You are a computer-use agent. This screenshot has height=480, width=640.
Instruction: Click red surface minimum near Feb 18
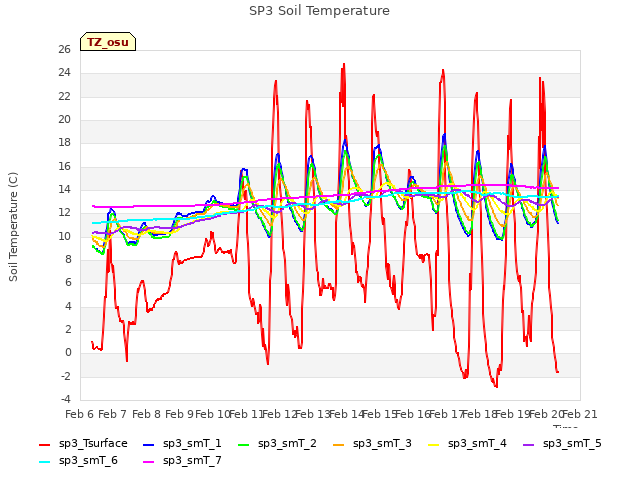496,386
